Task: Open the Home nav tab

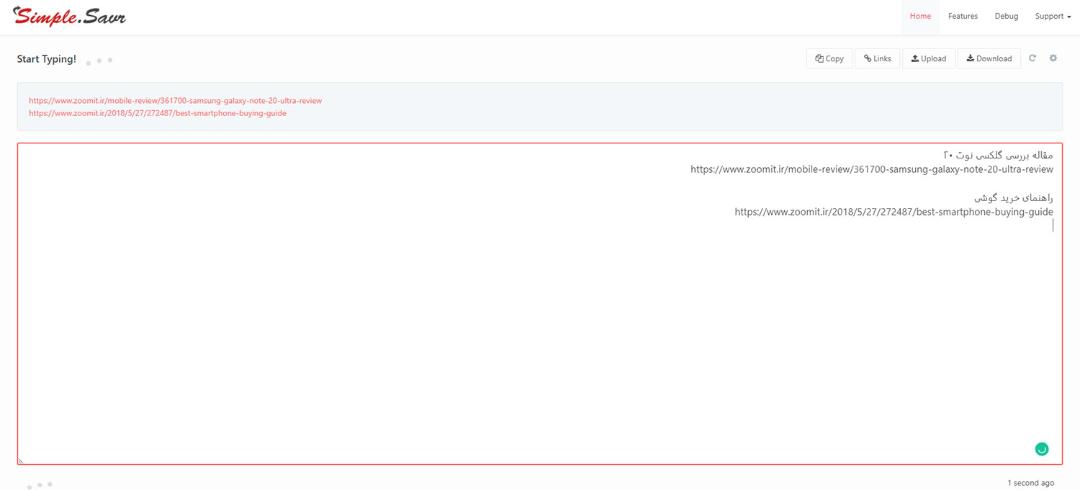Action: (920, 17)
